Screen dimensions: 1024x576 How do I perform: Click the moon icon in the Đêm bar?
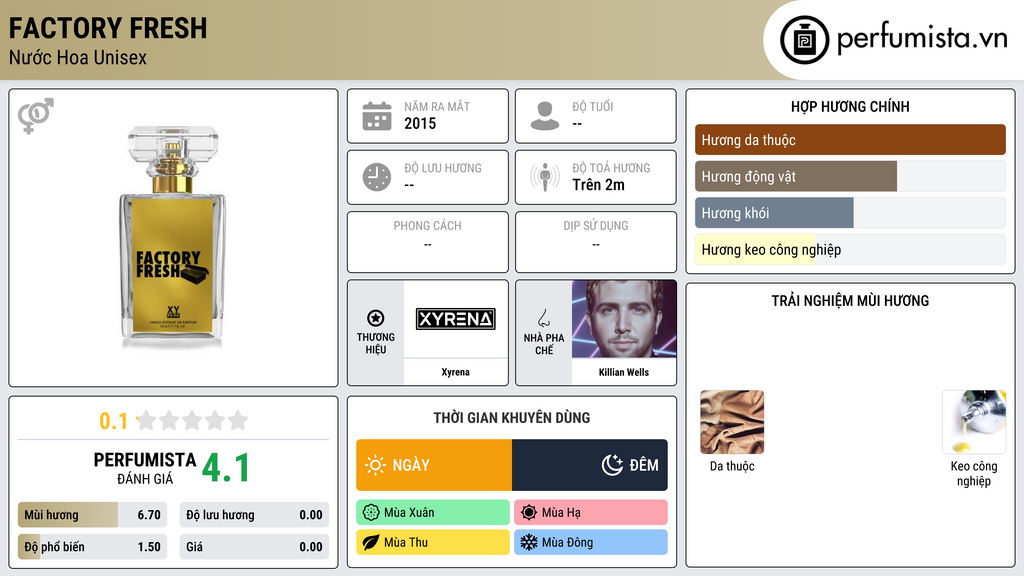point(612,465)
